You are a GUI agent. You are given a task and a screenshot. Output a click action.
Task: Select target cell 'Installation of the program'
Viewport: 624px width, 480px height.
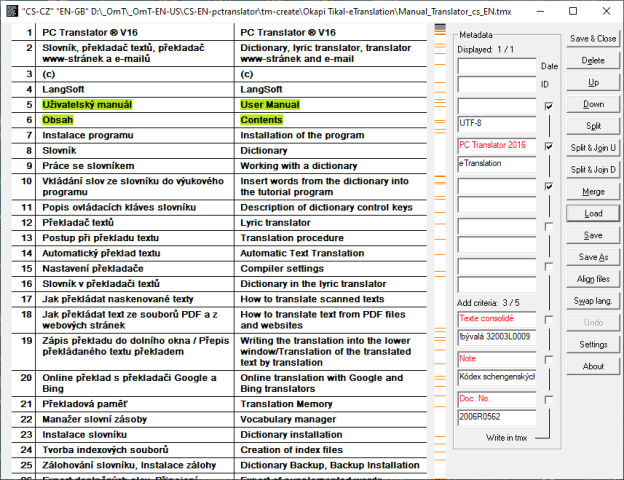[x=331, y=135]
